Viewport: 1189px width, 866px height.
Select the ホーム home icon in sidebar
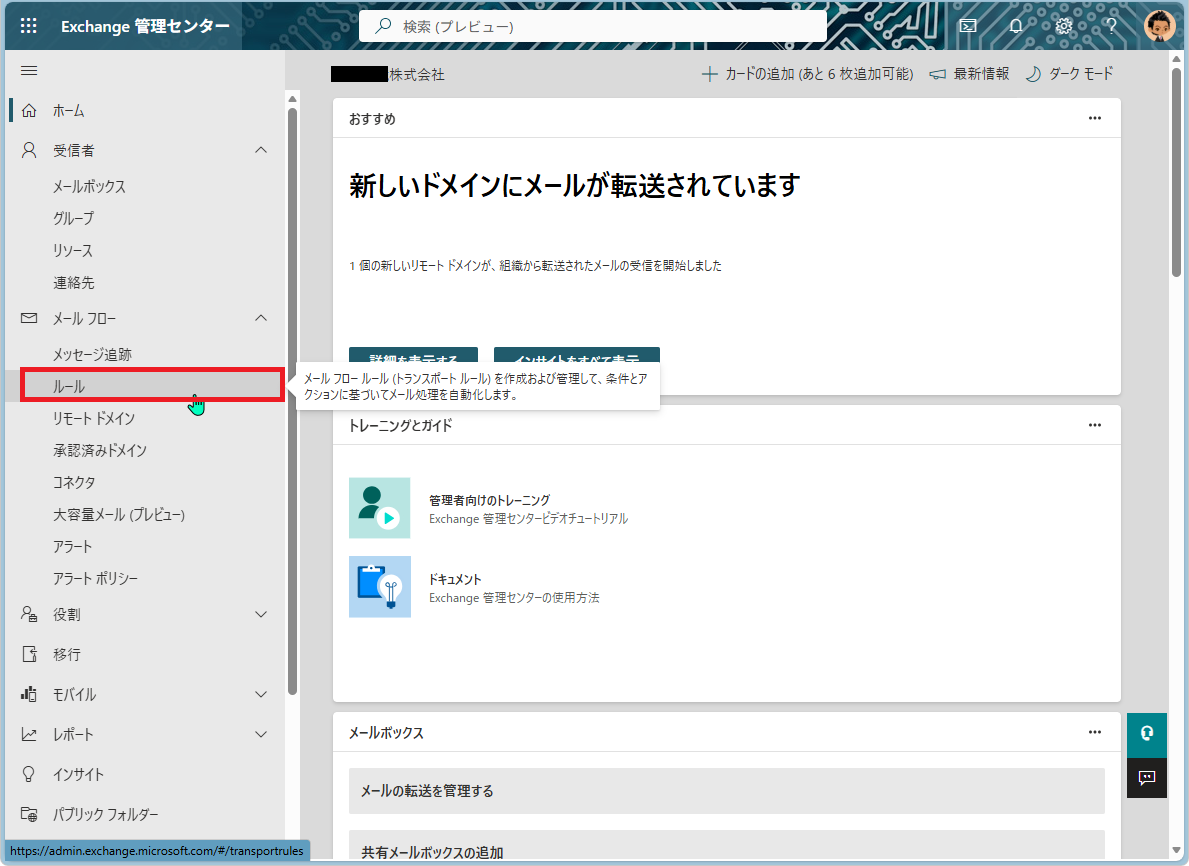30,109
